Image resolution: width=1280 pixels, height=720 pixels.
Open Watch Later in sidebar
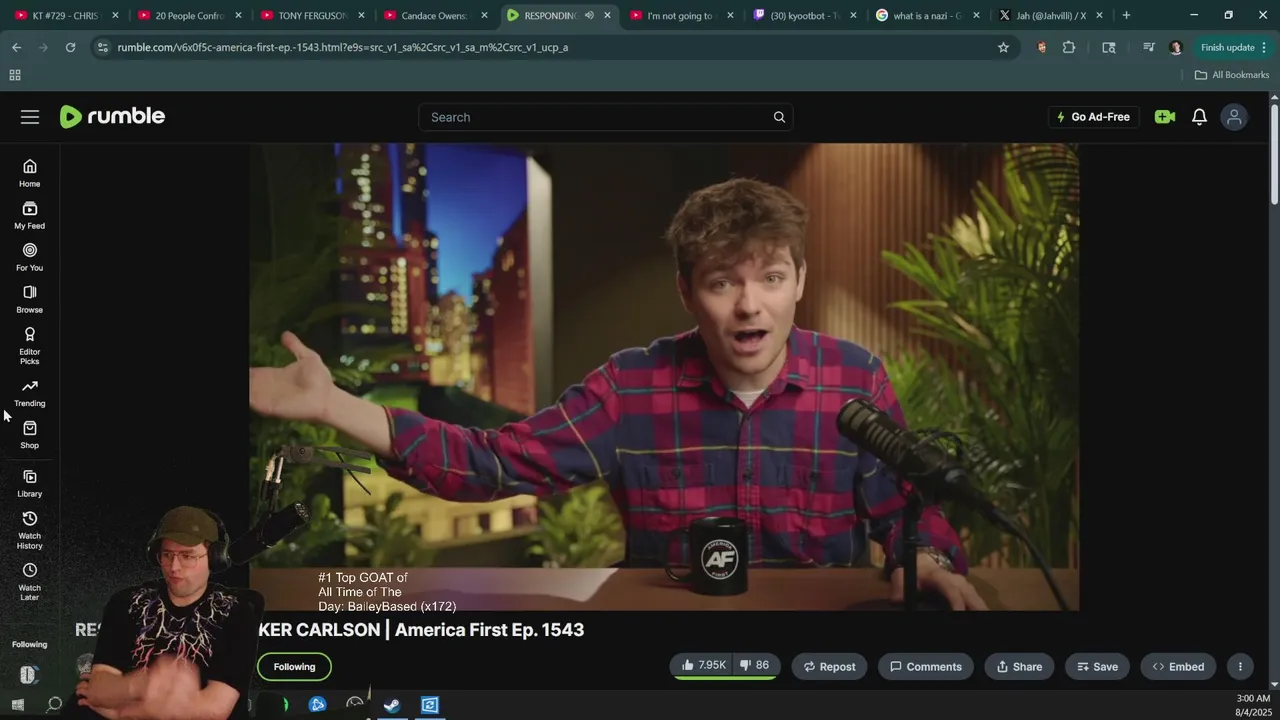coord(30,582)
